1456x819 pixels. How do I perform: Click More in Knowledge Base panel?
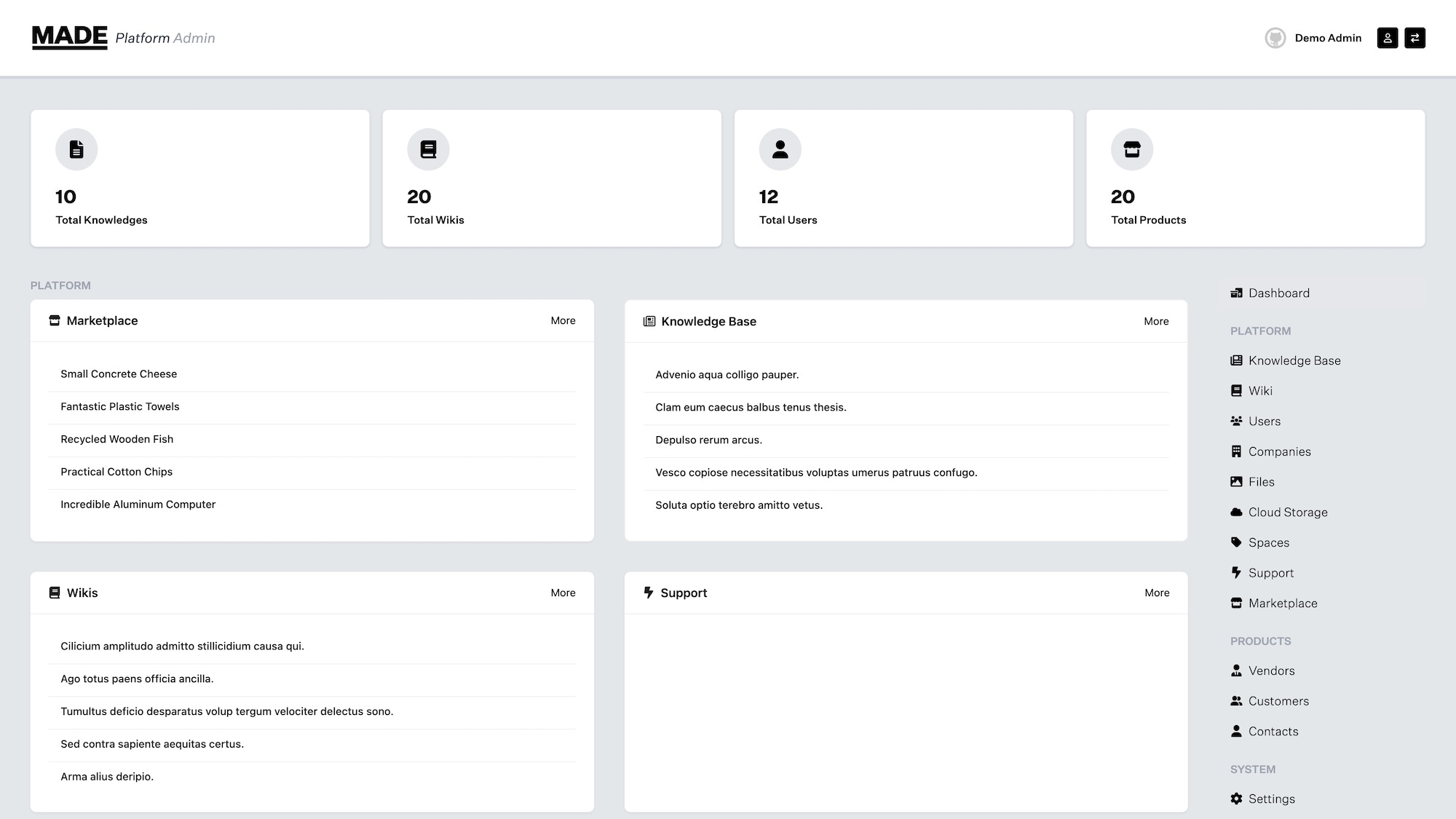click(1156, 321)
